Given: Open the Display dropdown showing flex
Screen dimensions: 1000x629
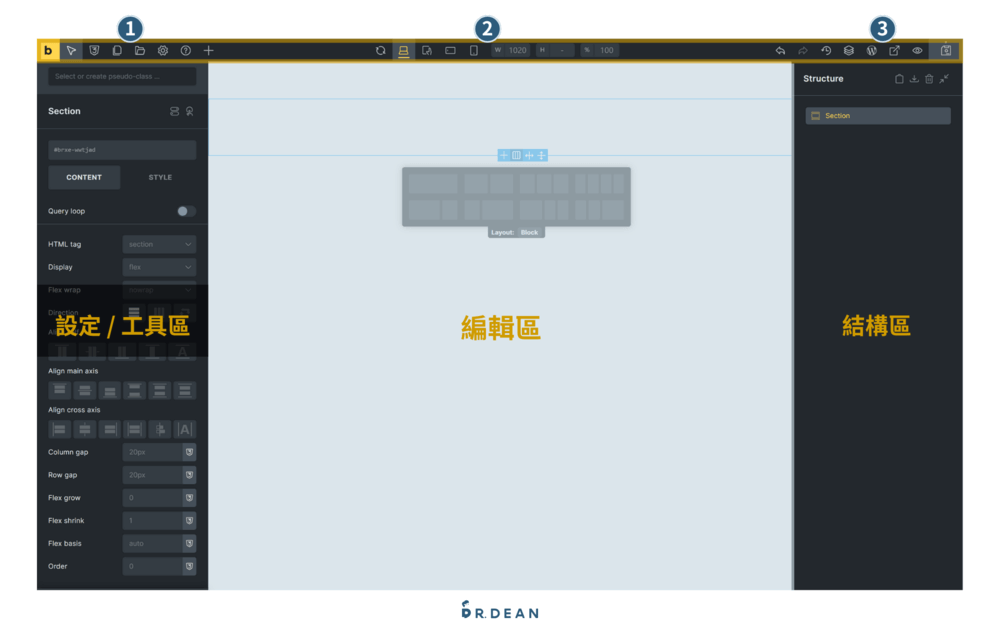Looking at the screenshot, I should [x=159, y=267].
